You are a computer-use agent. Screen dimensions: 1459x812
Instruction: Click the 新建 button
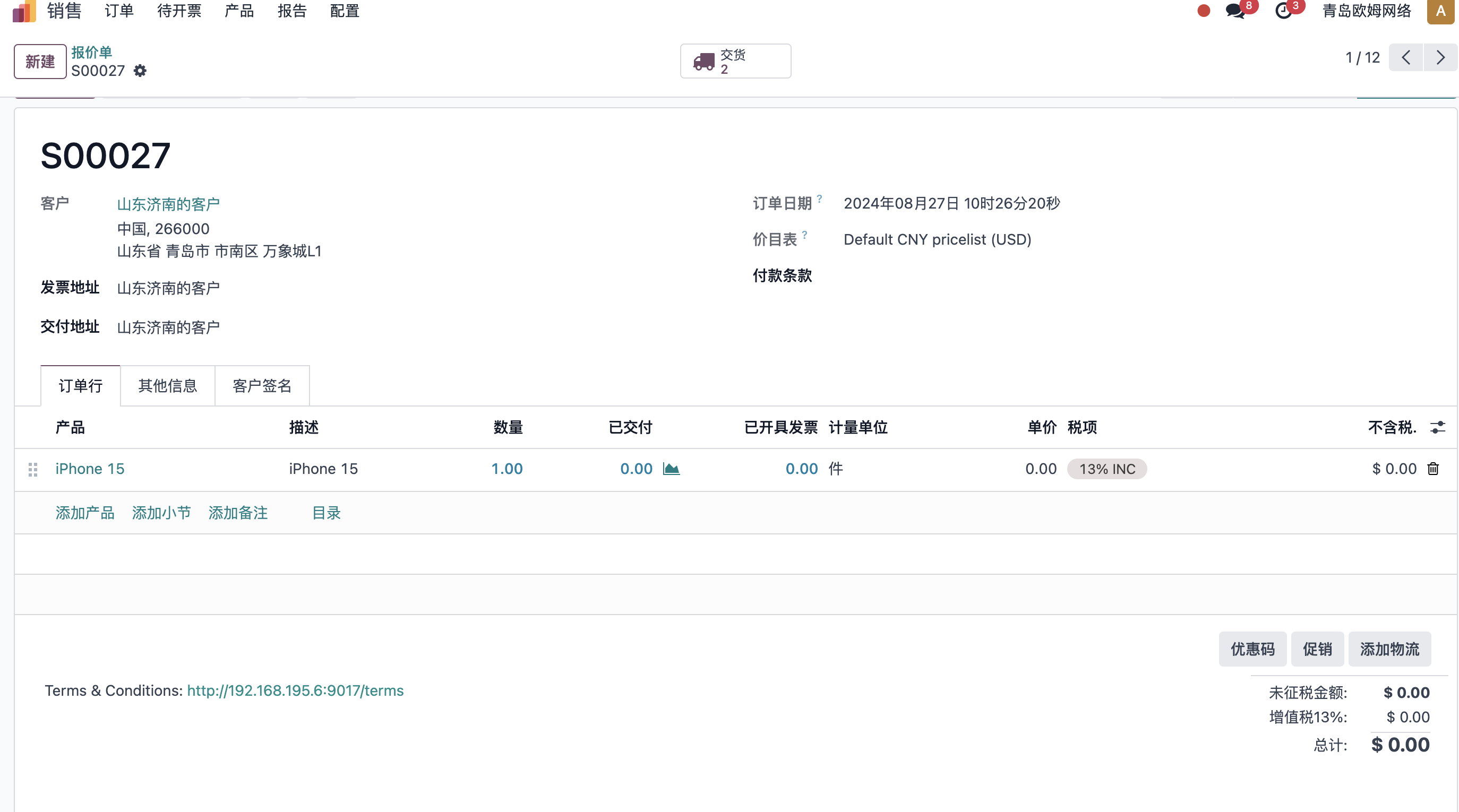click(40, 61)
